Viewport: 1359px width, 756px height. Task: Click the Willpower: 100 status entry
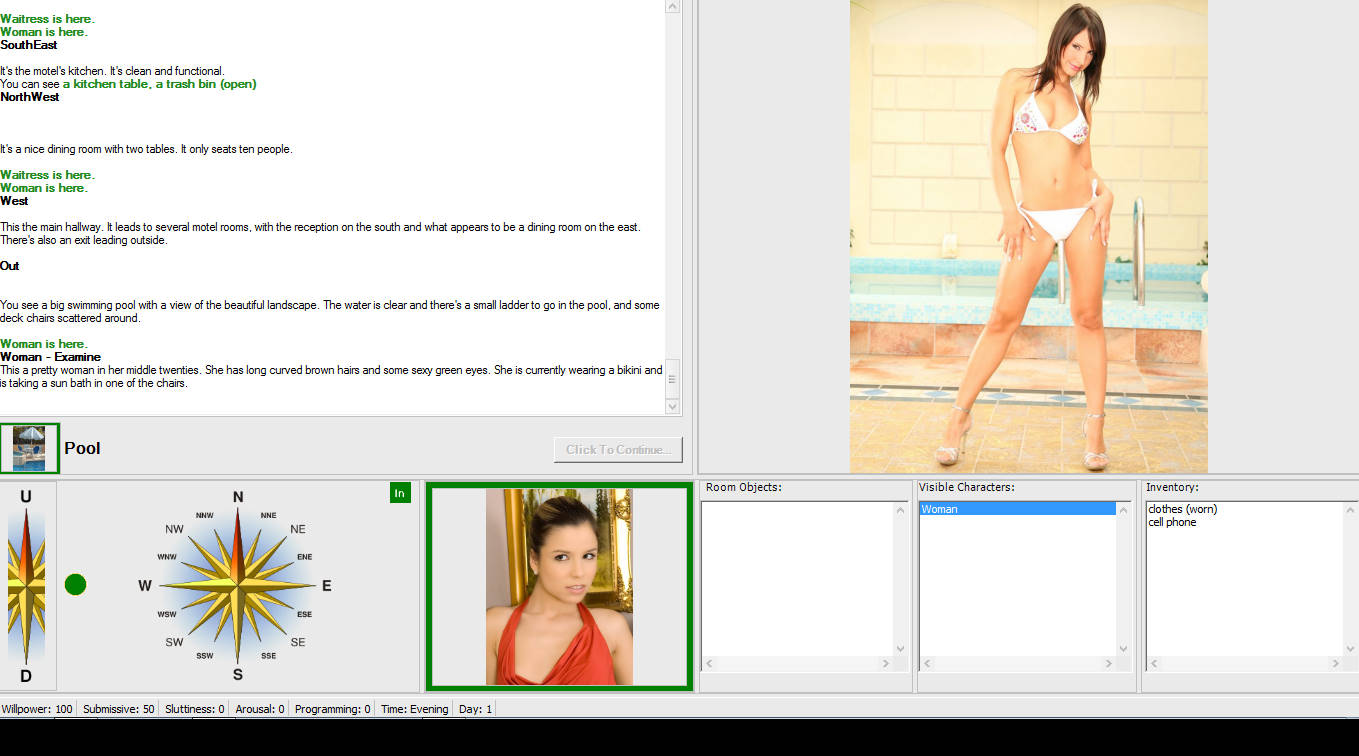pos(38,709)
